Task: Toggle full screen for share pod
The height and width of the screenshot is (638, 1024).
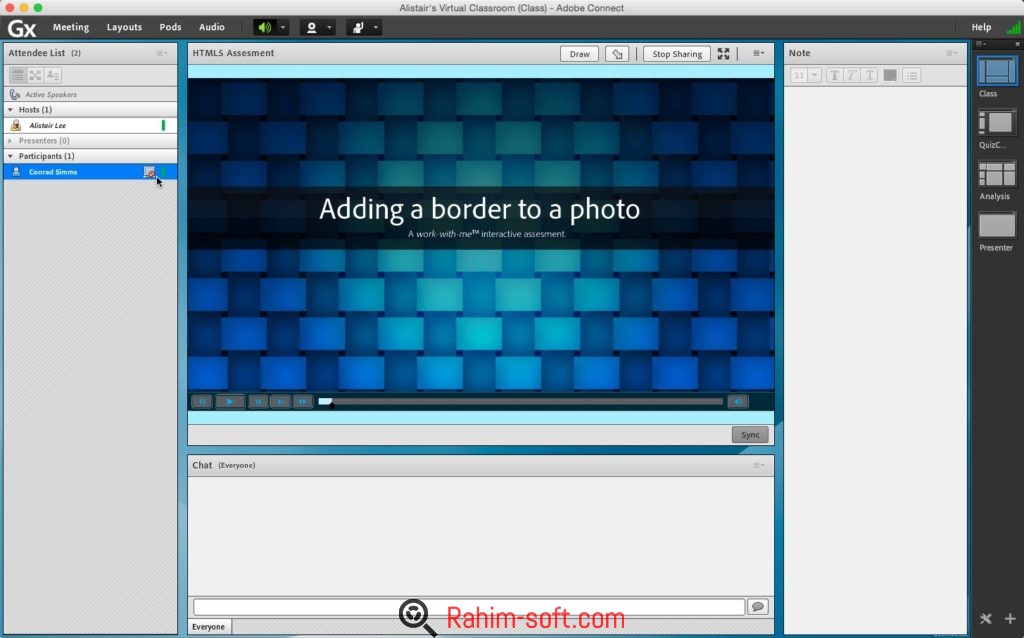Action: tap(724, 54)
